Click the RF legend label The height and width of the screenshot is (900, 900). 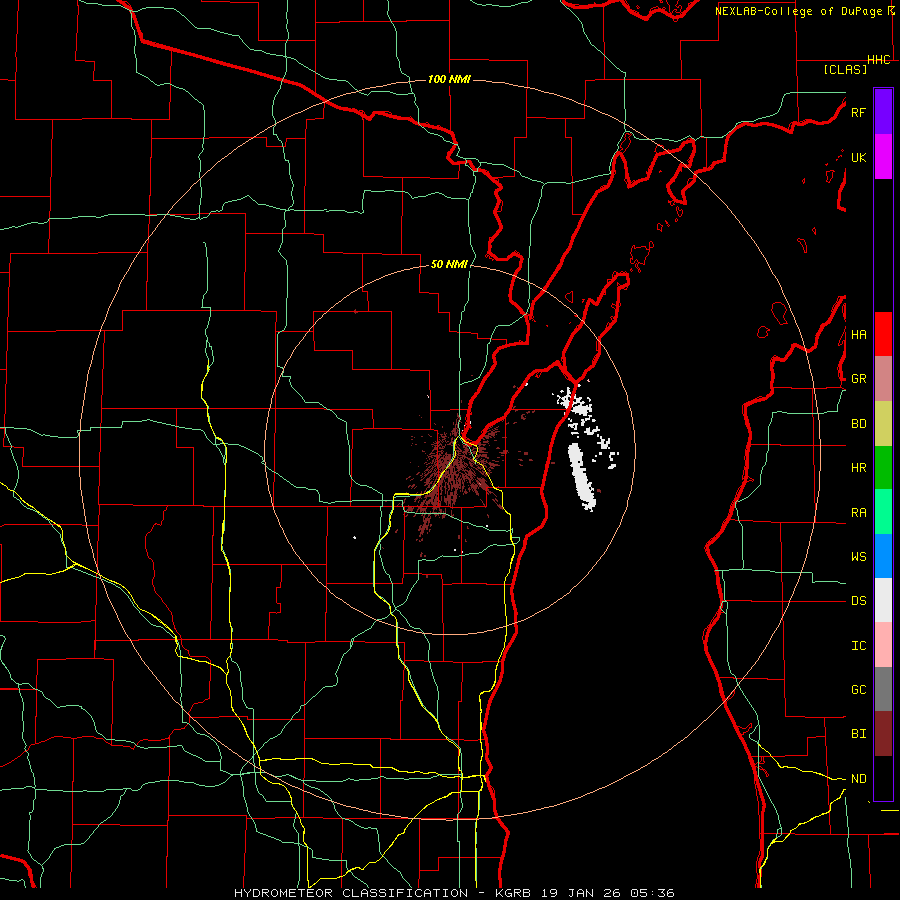[858, 112]
